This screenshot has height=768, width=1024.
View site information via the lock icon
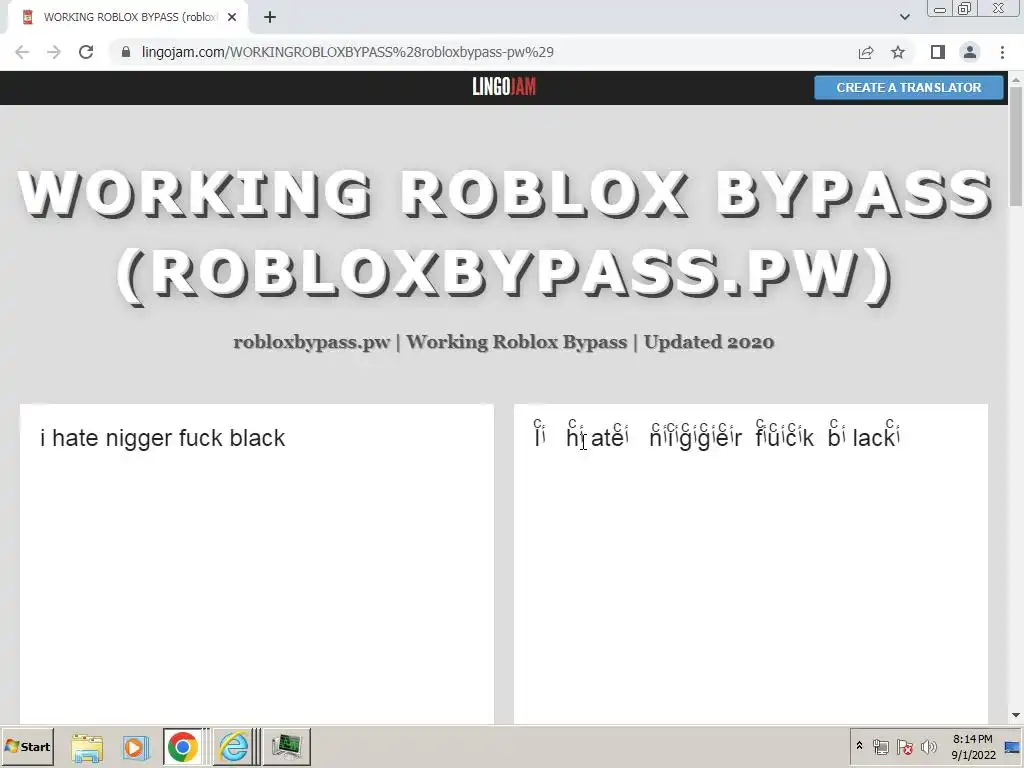(126, 52)
